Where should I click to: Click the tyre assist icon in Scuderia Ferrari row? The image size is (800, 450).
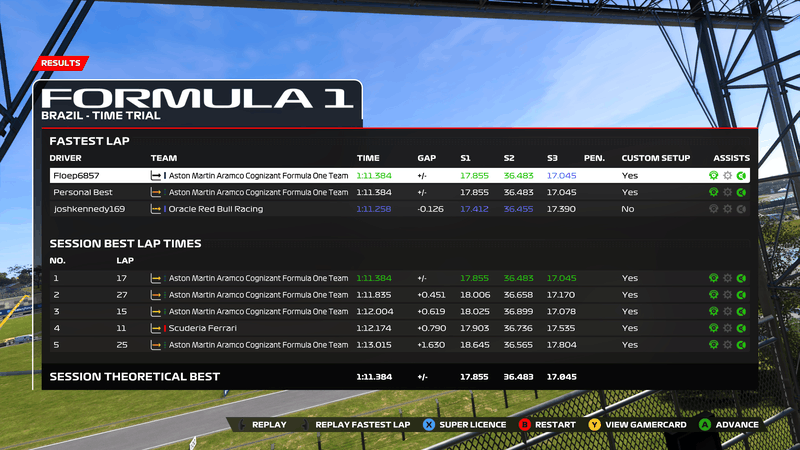tap(713, 328)
